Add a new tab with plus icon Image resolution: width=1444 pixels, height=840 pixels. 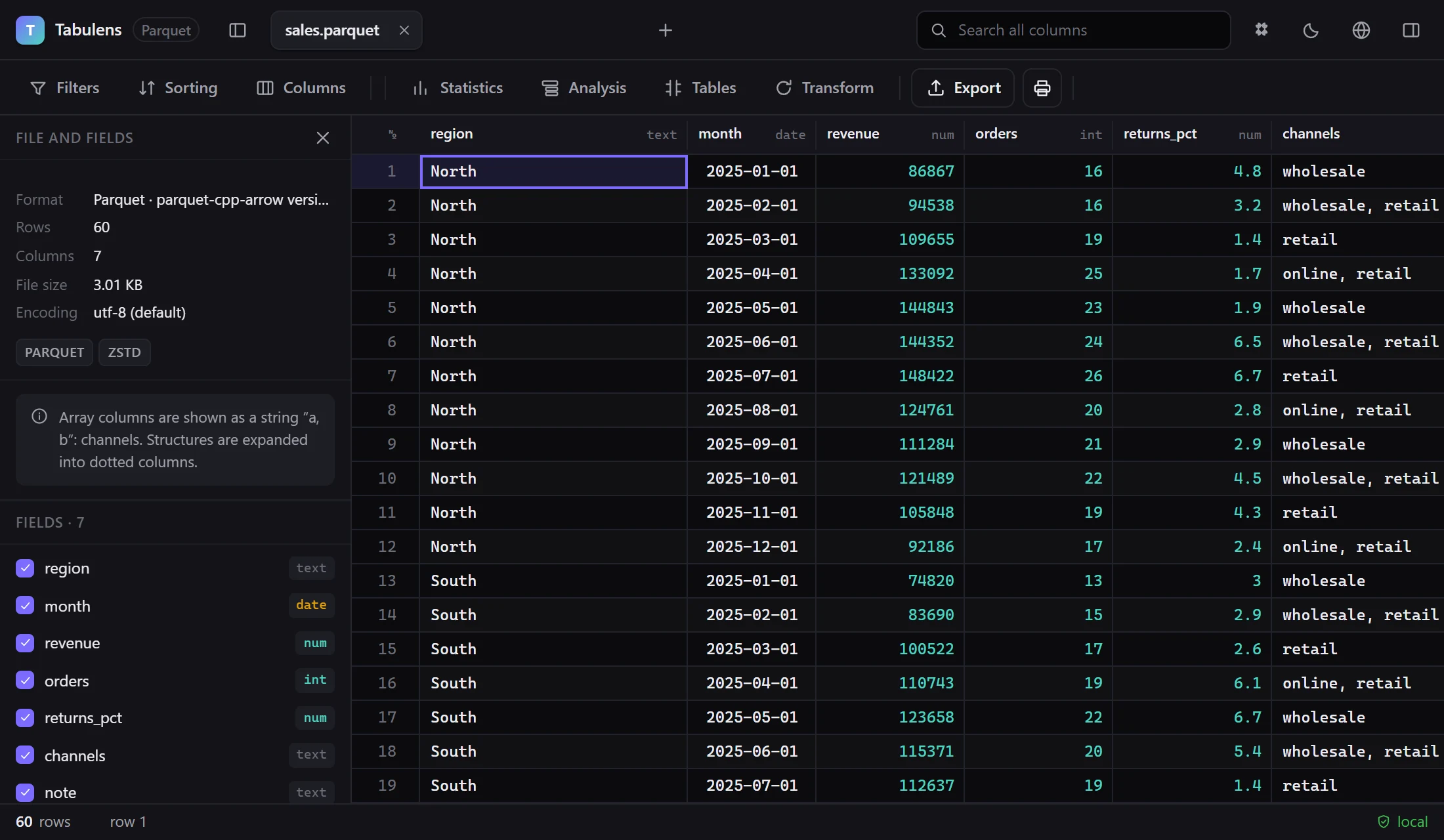click(x=666, y=30)
